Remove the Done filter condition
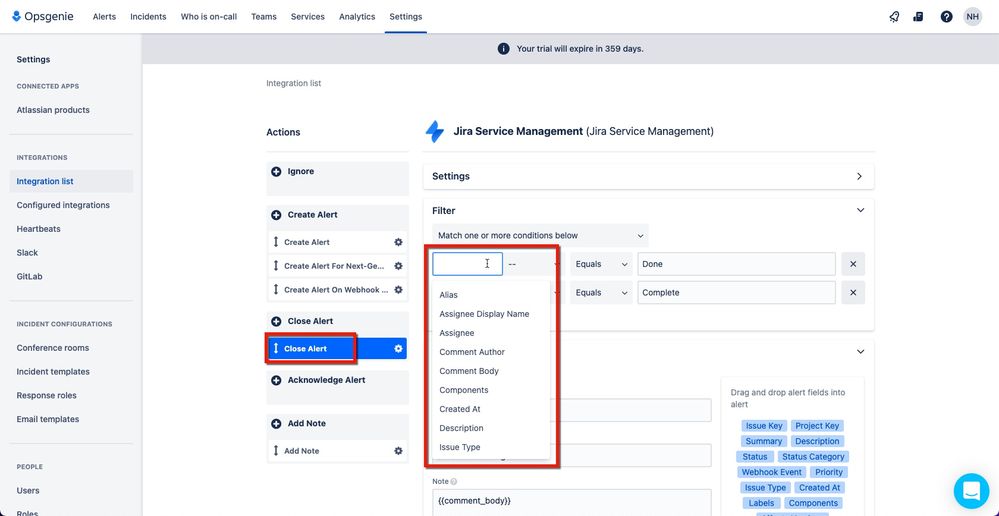 pyautogui.click(x=853, y=264)
